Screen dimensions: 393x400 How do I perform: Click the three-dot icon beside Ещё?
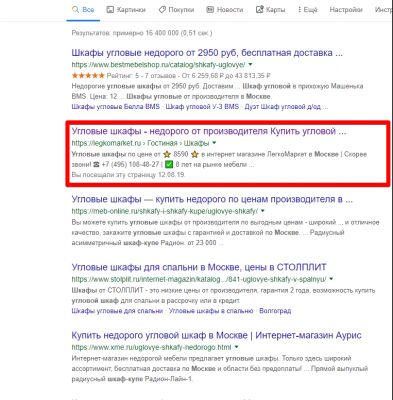click(x=299, y=10)
